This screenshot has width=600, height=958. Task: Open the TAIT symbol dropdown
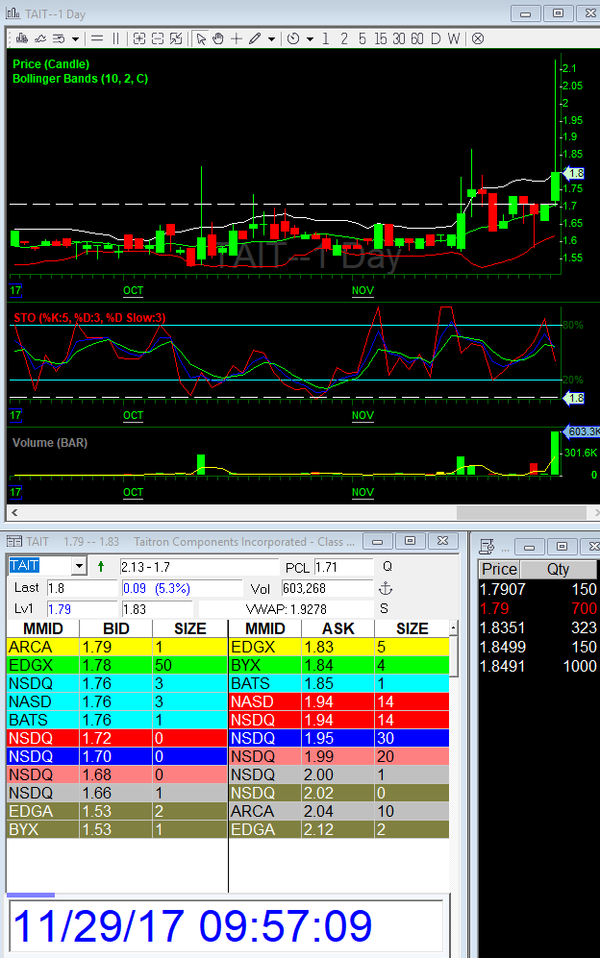point(80,566)
